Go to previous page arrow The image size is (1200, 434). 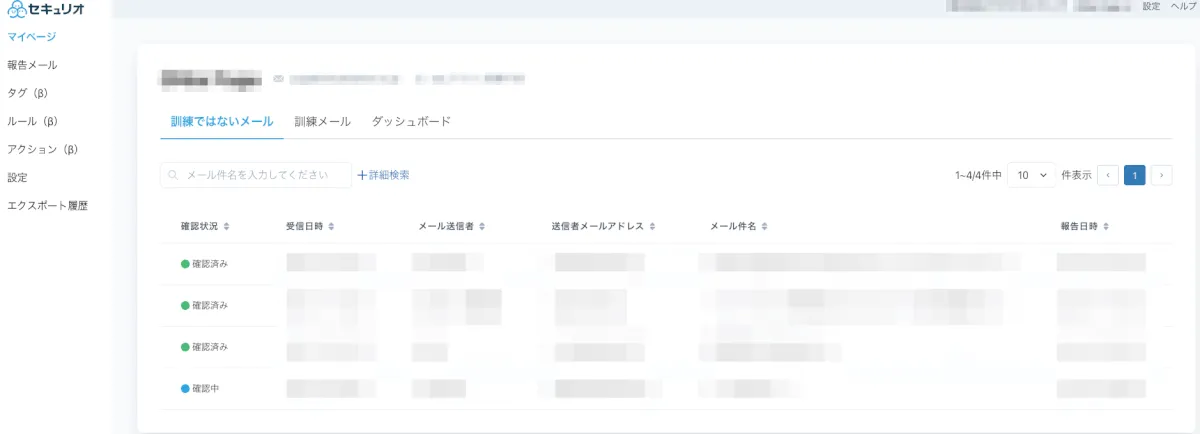tap(1108, 175)
